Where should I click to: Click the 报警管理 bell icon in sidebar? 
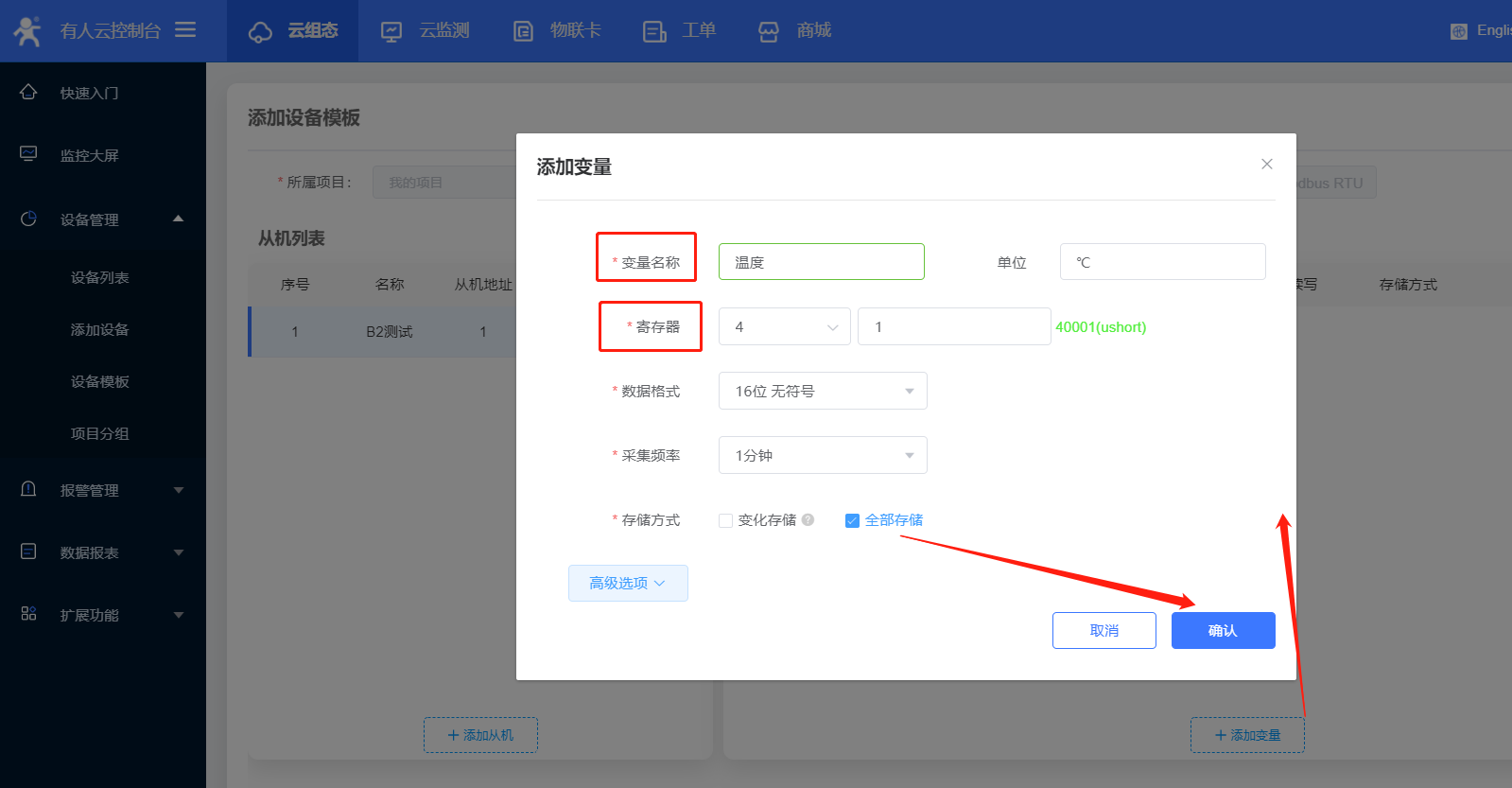point(28,489)
